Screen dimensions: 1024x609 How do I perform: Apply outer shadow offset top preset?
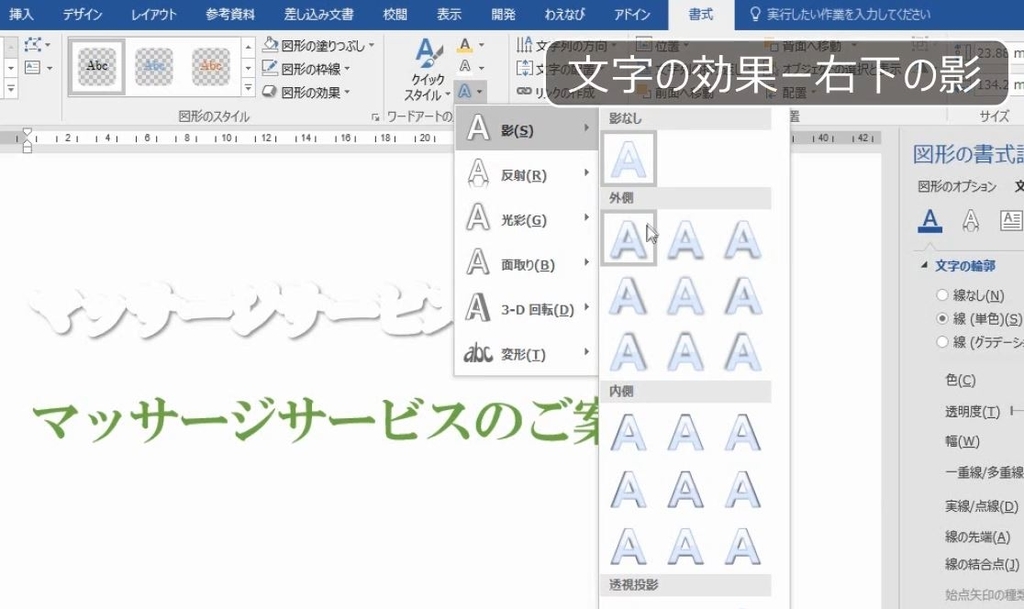point(685,352)
